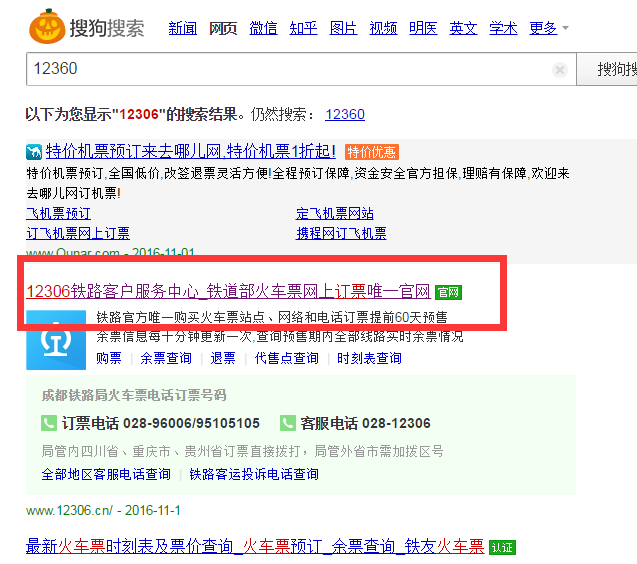Open 铁路客运投诉电话查询 link

tap(254, 474)
